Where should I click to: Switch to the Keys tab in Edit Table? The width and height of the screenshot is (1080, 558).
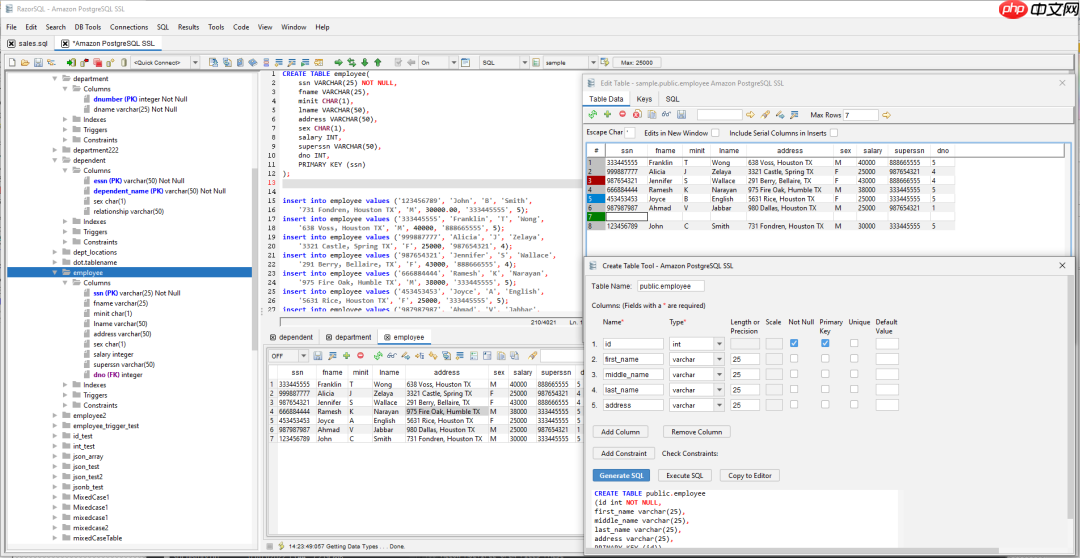coord(644,99)
